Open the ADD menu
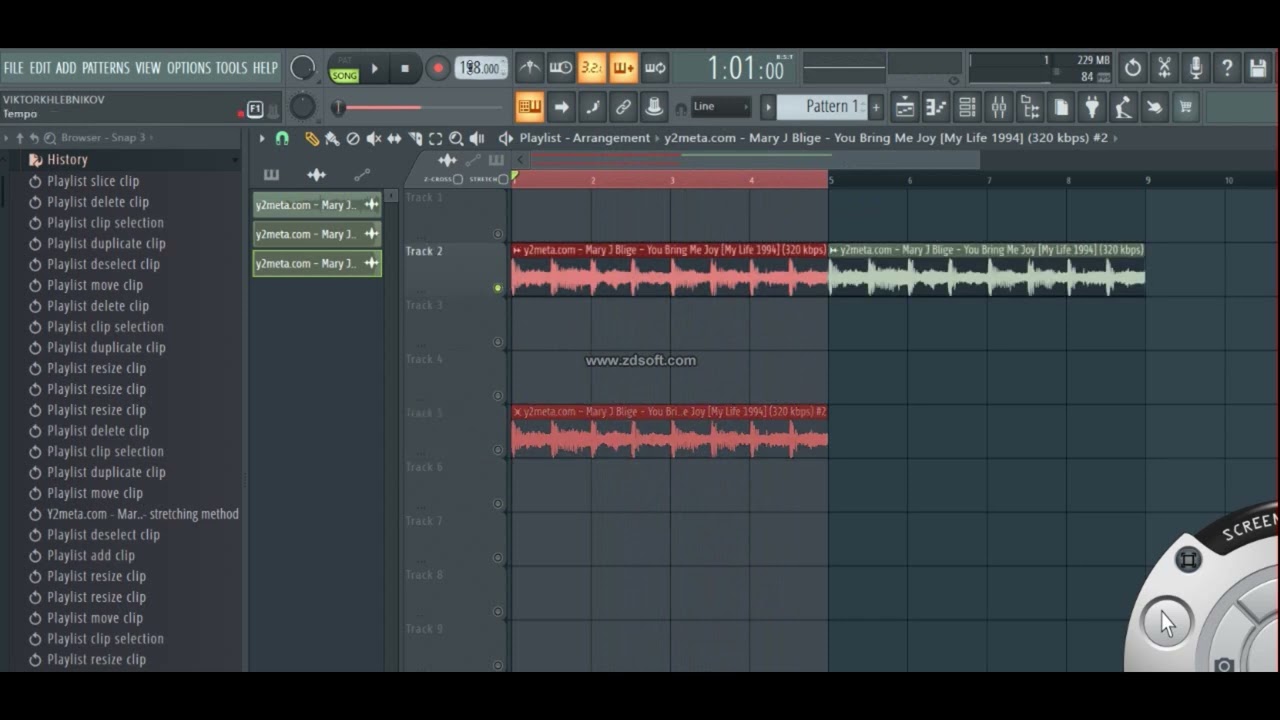1280x720 pixels. click(x=66, y=68)
